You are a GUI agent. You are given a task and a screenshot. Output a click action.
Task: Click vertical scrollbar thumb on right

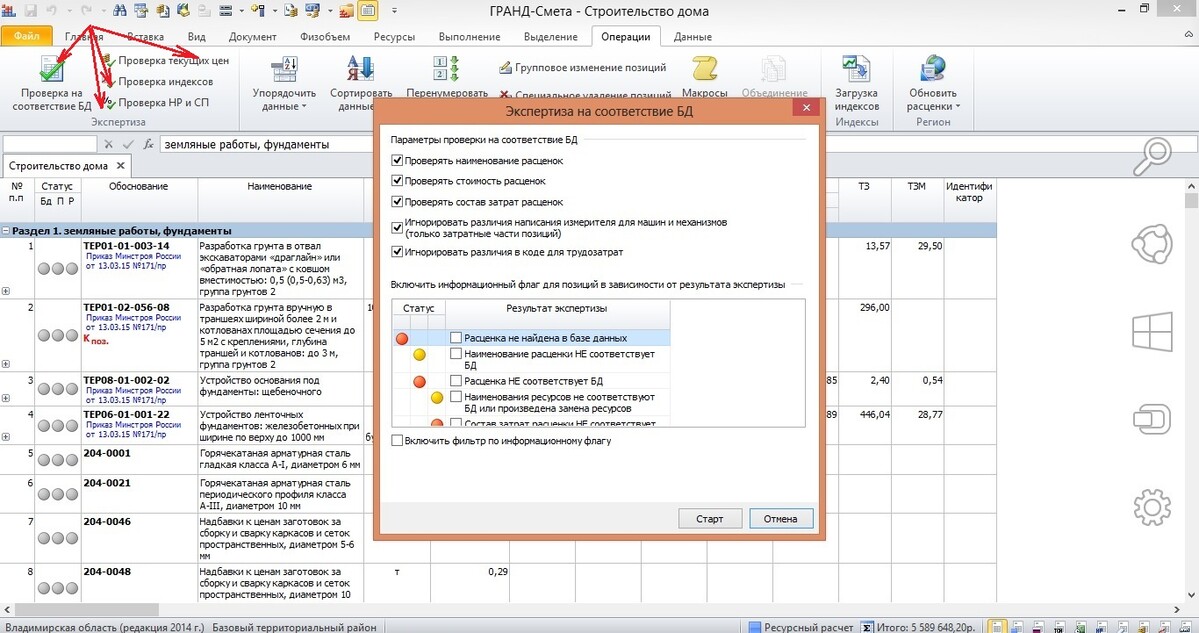[x=1191, y=200]
